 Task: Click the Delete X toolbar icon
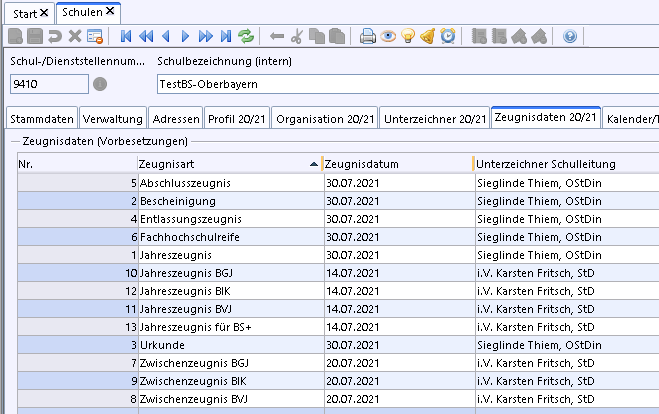point(75,36)
